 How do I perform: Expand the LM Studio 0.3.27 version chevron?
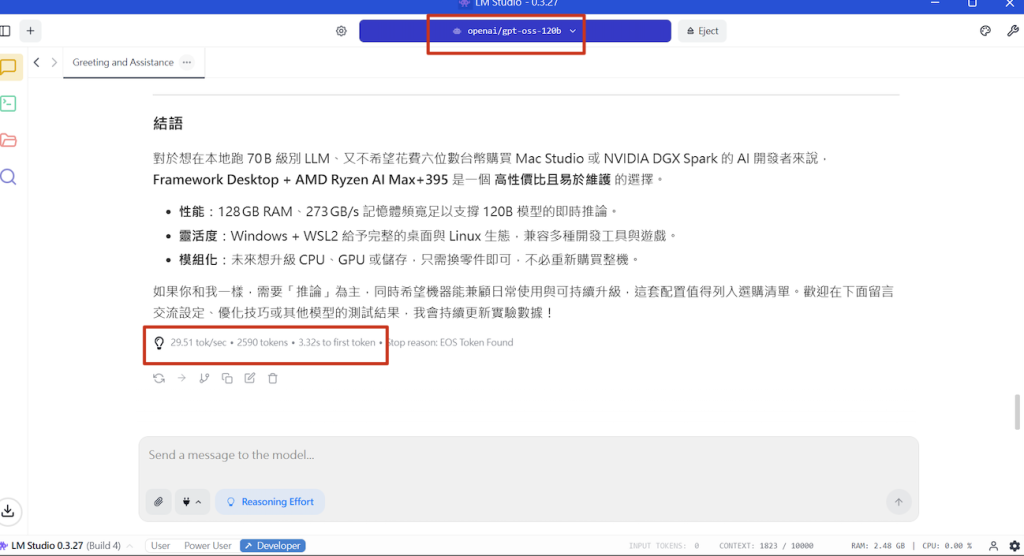coord(130,546)
